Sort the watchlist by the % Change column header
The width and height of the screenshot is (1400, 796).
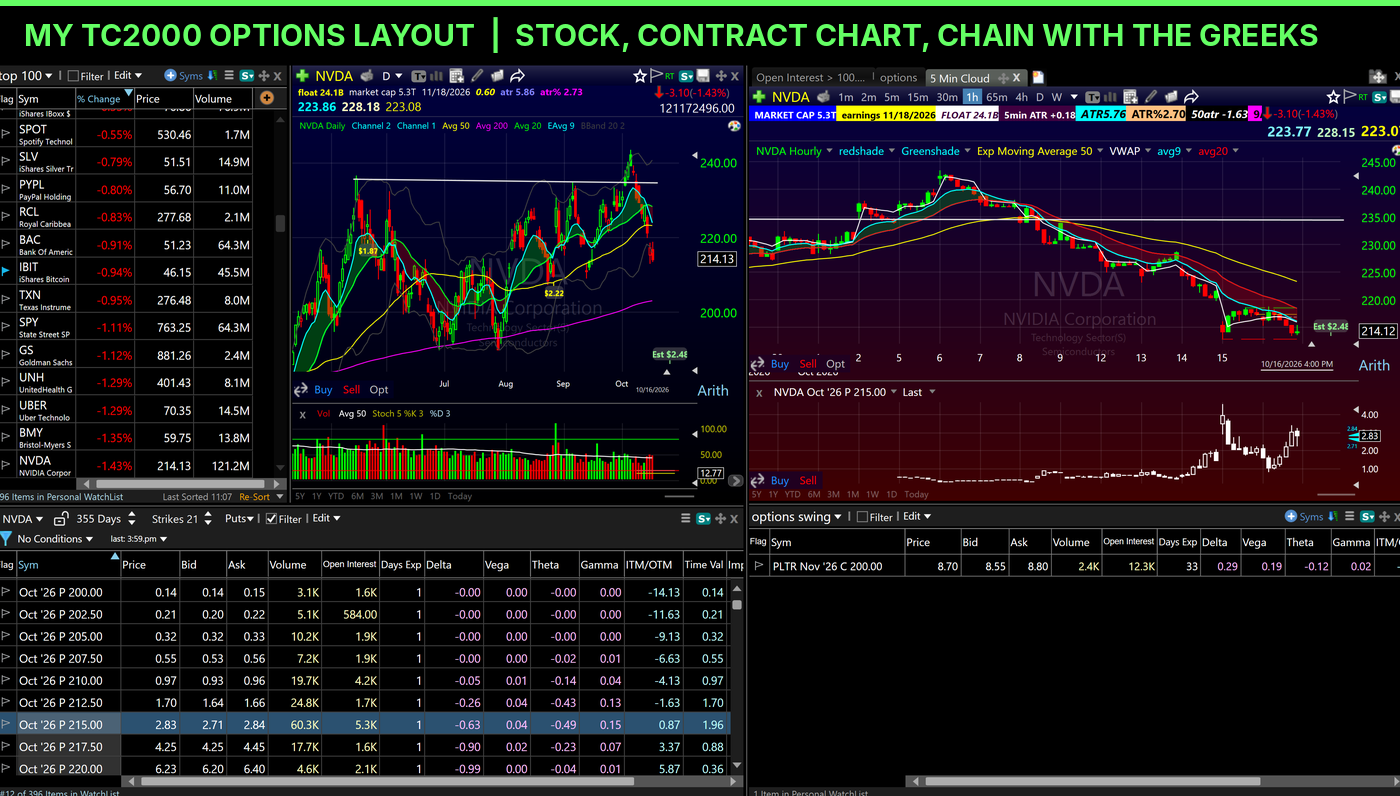(104, 98)
